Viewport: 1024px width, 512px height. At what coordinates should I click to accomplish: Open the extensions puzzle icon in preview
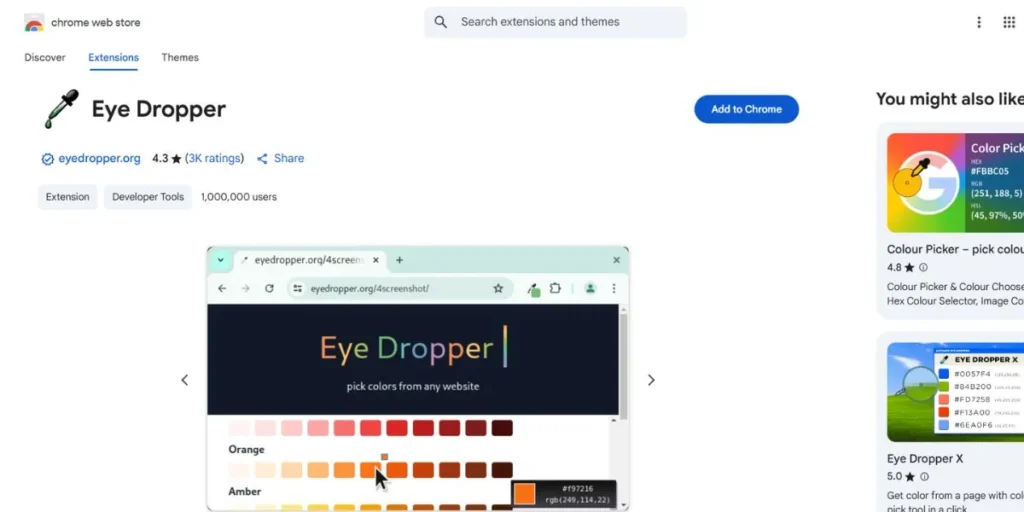point(555,288)
